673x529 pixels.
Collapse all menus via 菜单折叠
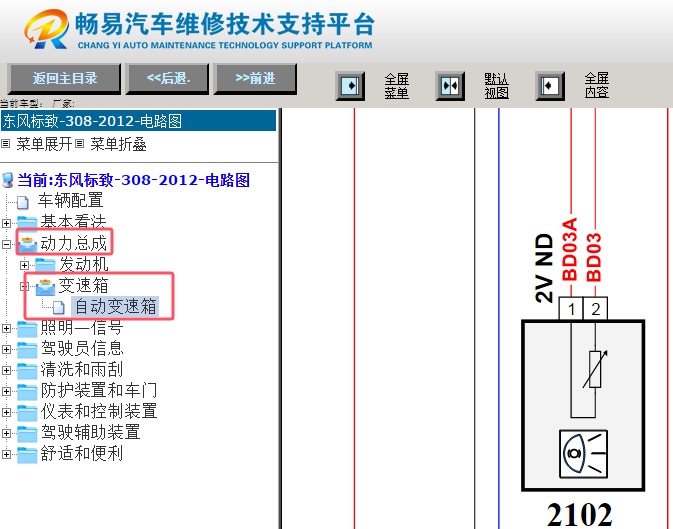pyautogui.click(x=118, y=144)
